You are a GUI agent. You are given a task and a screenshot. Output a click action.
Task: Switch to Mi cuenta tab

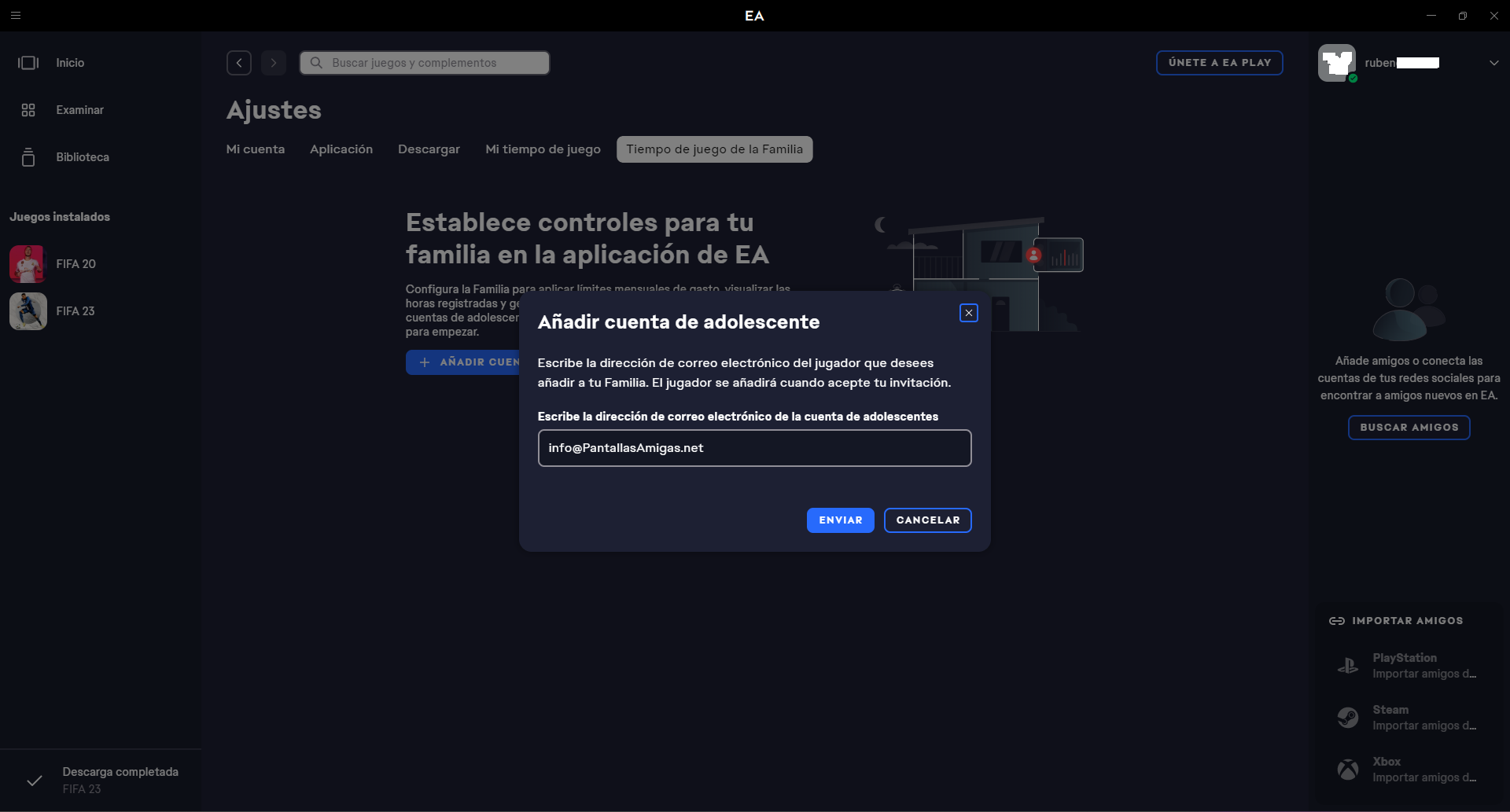pos(256,149)
